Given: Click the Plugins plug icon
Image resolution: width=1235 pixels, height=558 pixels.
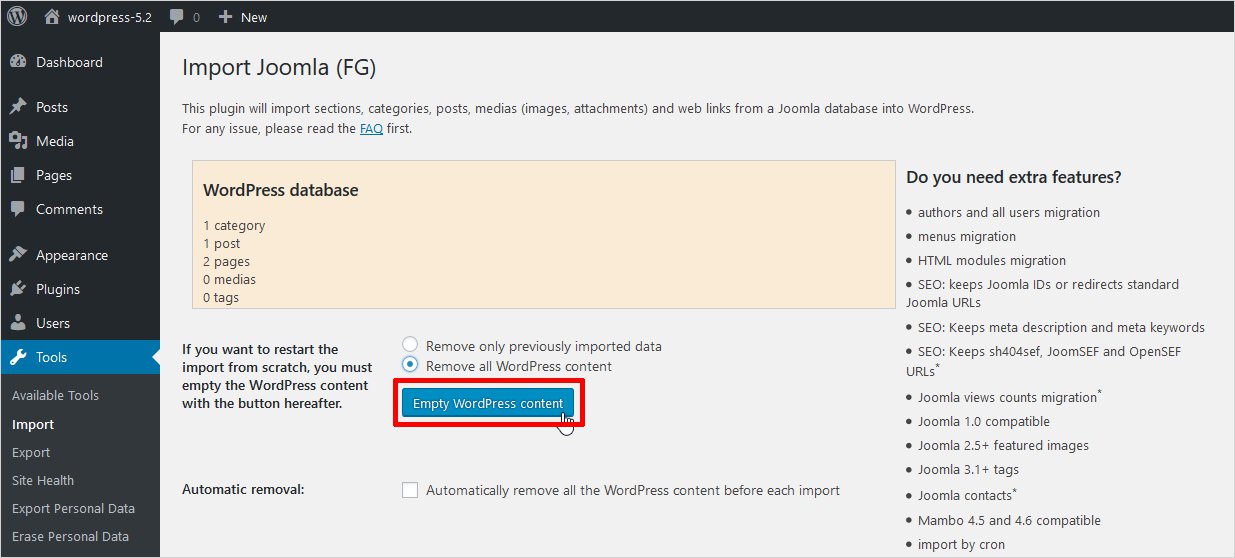Looking at the screenshot, I should [18, 289].
